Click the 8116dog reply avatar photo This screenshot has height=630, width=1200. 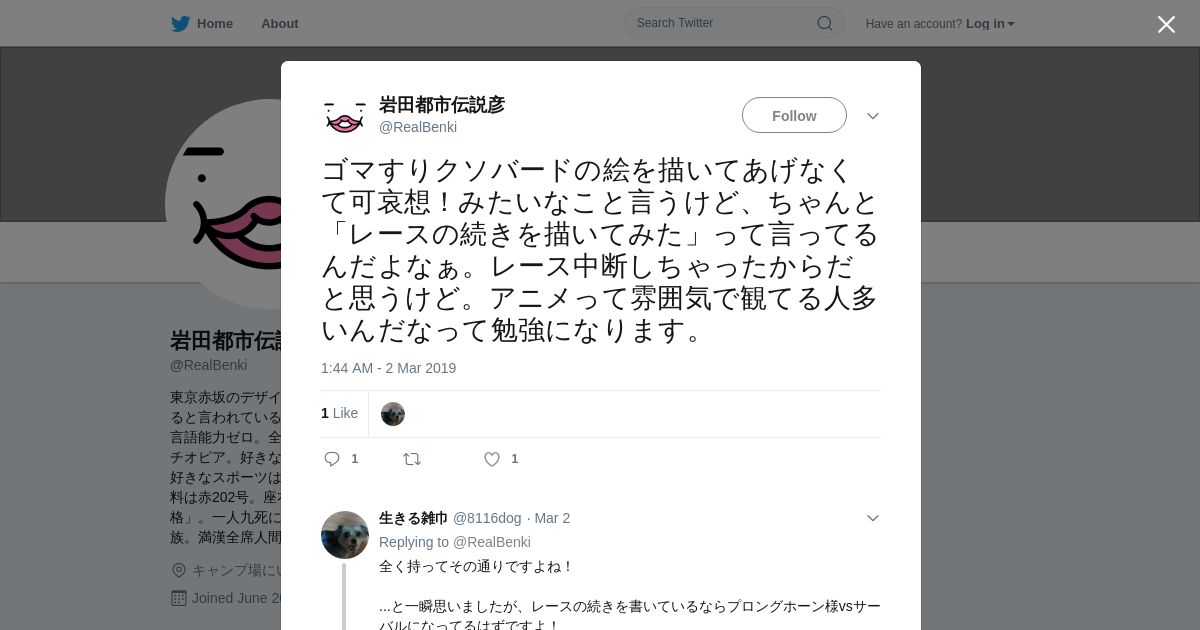point(345,535)
